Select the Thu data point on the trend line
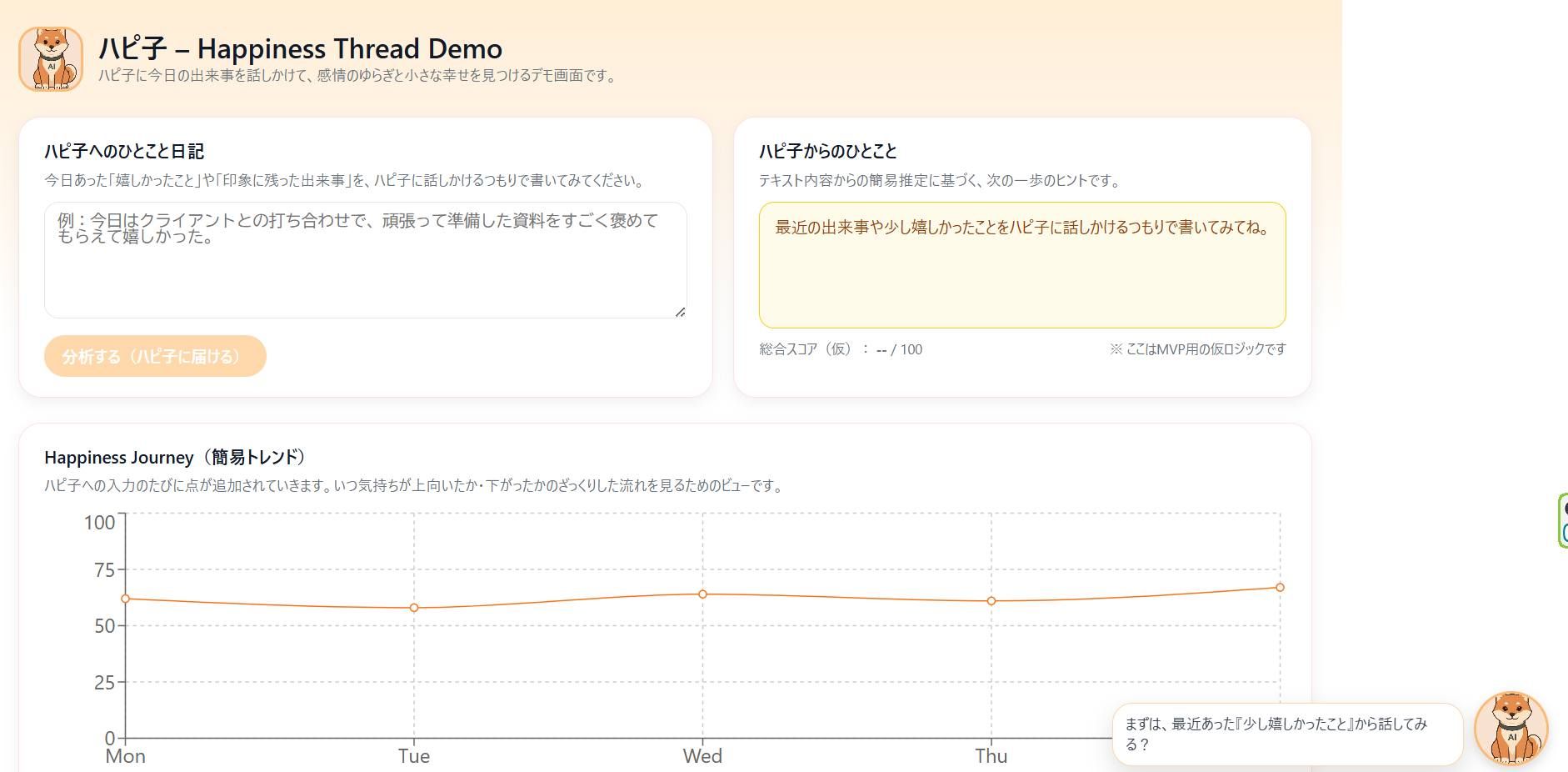 [991, 601]
